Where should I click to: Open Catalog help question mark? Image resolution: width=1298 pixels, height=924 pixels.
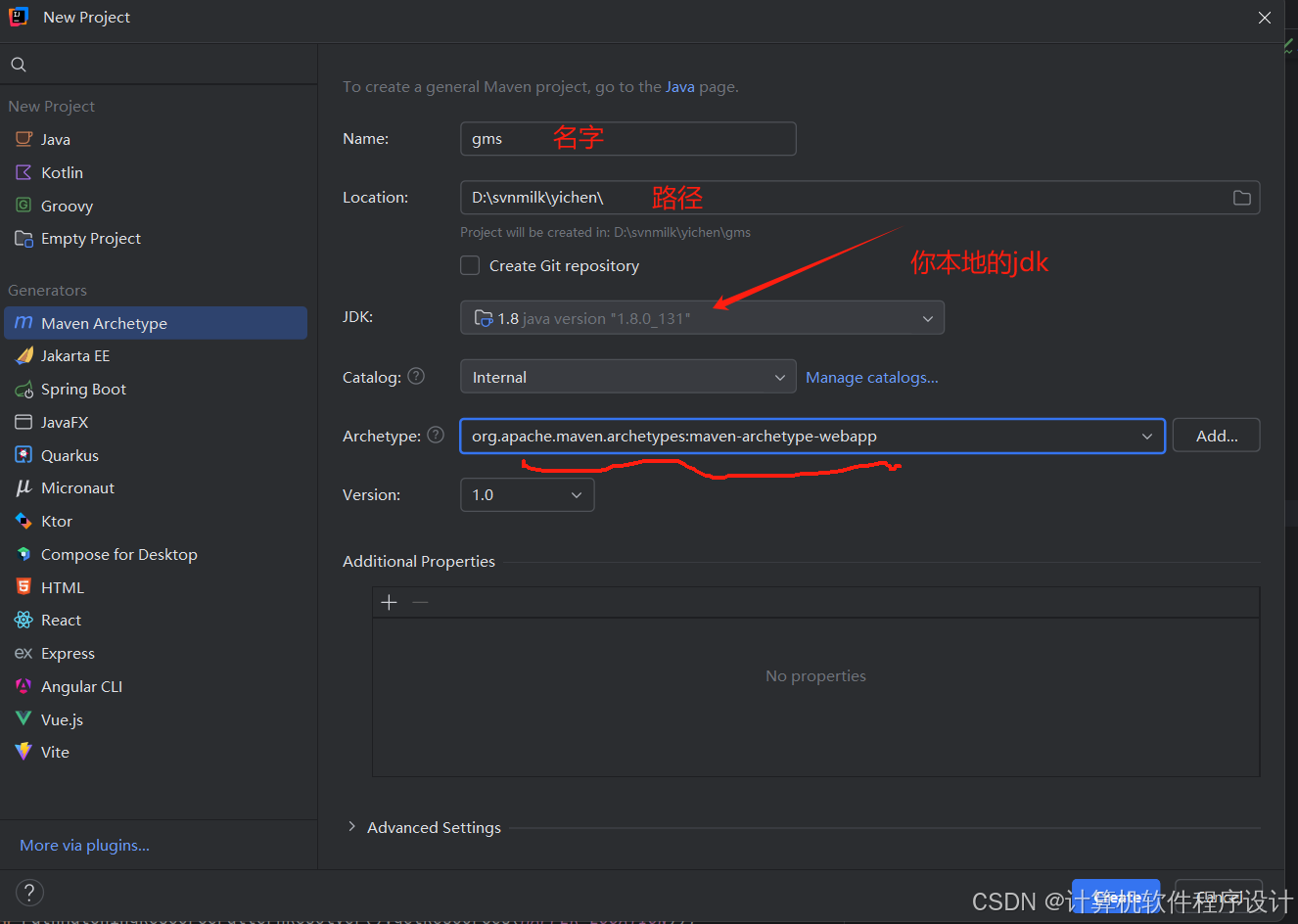pyautogui.click(x=416, y=377)
